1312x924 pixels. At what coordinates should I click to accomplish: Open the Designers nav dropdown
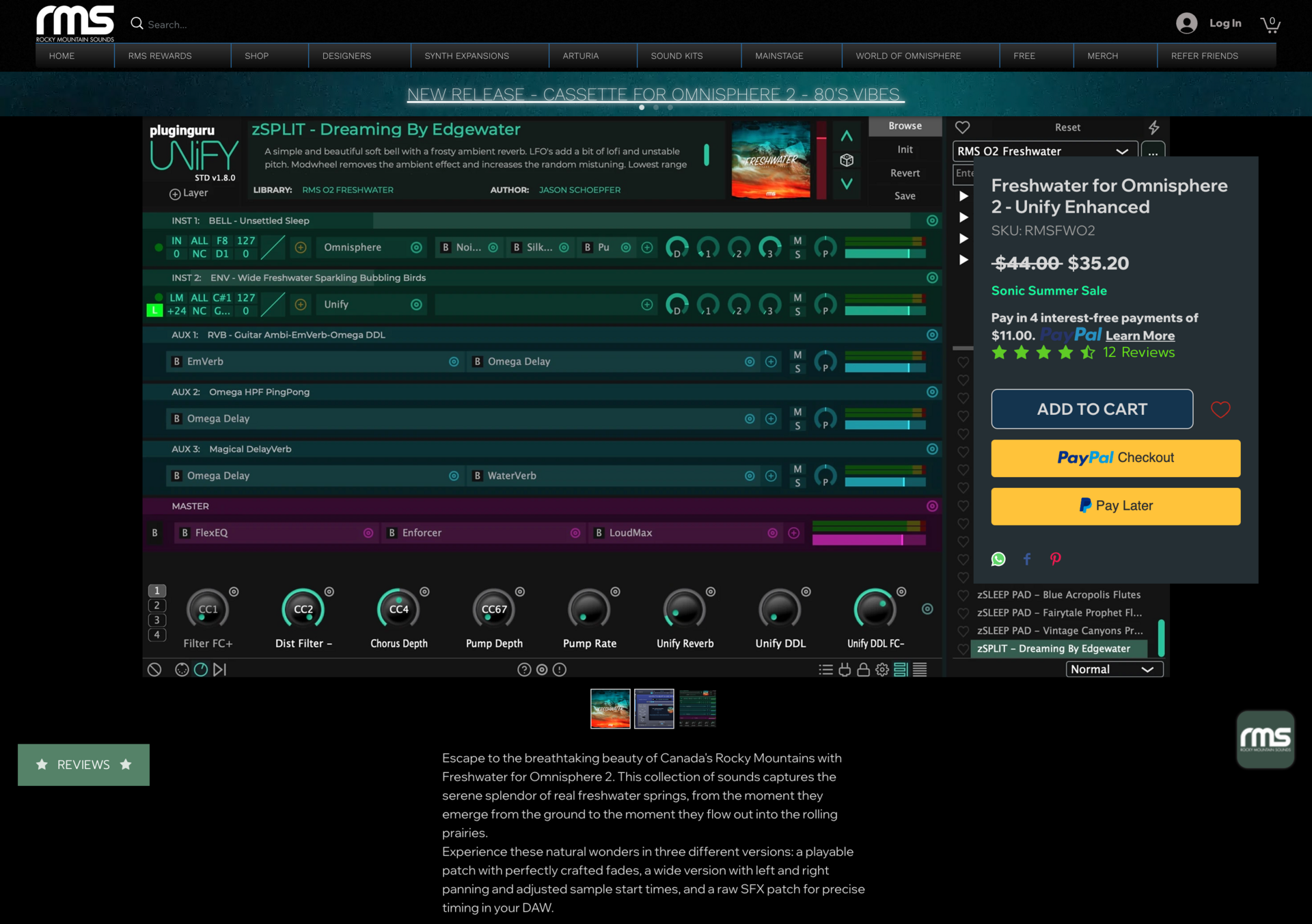[x=346, y=56]
